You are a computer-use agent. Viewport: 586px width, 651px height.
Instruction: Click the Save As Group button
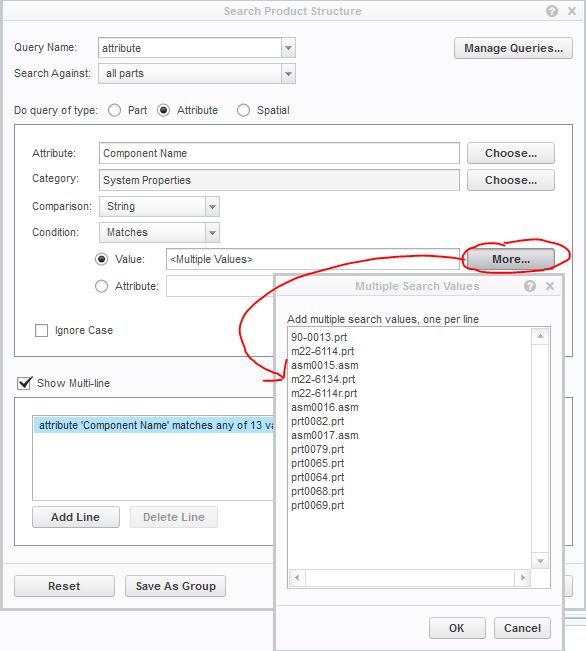coord(175,586)
